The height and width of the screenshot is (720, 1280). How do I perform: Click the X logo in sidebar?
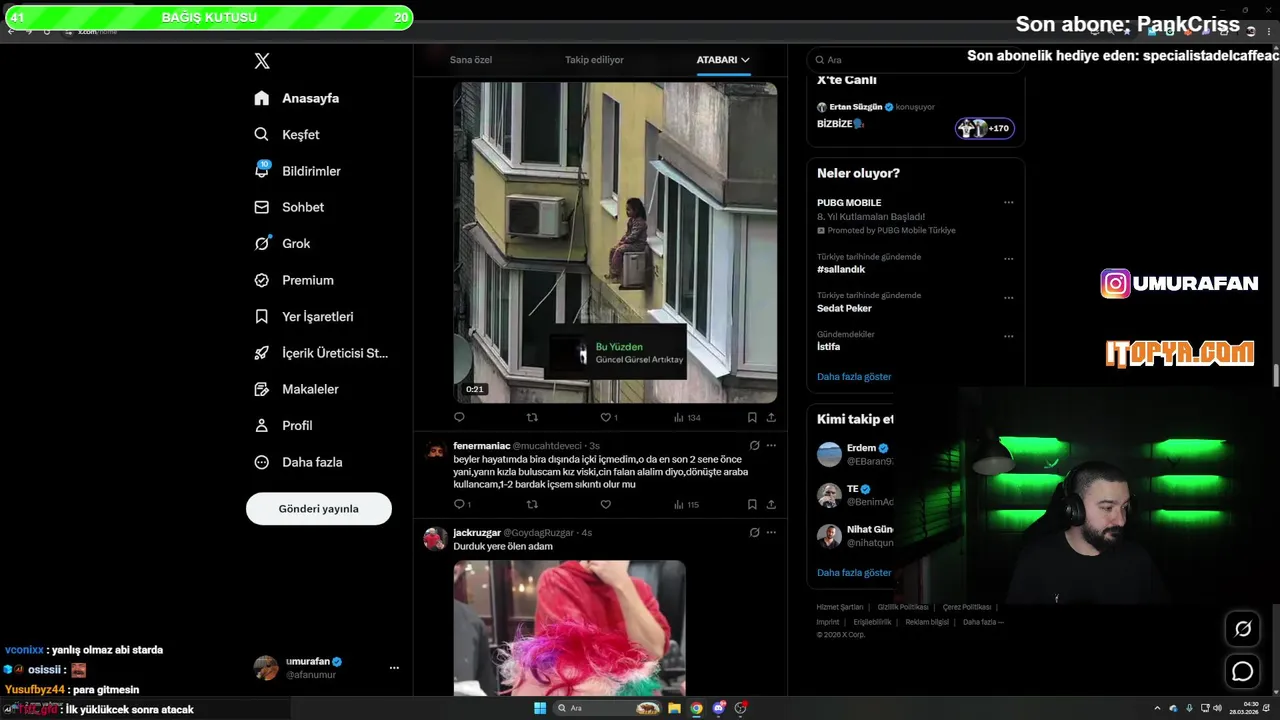click(x=262, y=61)
